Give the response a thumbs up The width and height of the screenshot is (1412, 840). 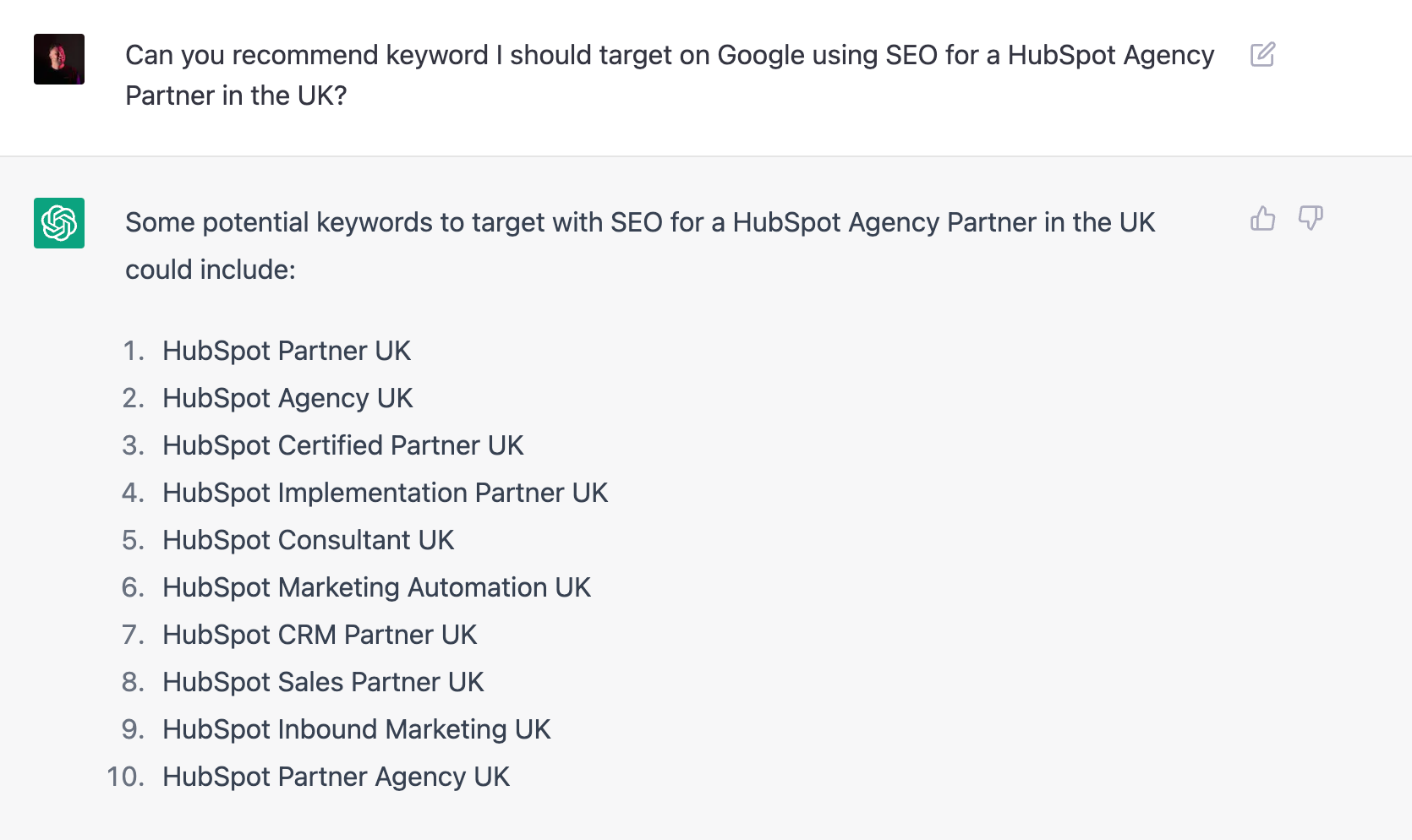[x=1262, y=219]
